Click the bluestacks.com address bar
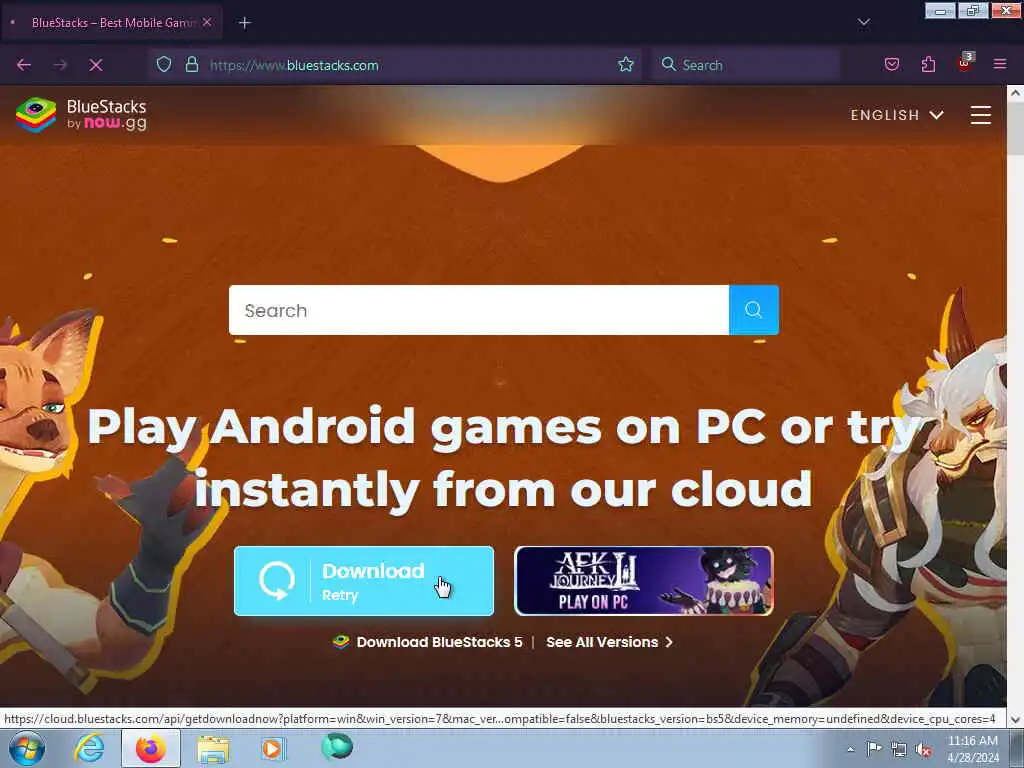The height and width of the screenshot is (768, 1024). (394, 65)
